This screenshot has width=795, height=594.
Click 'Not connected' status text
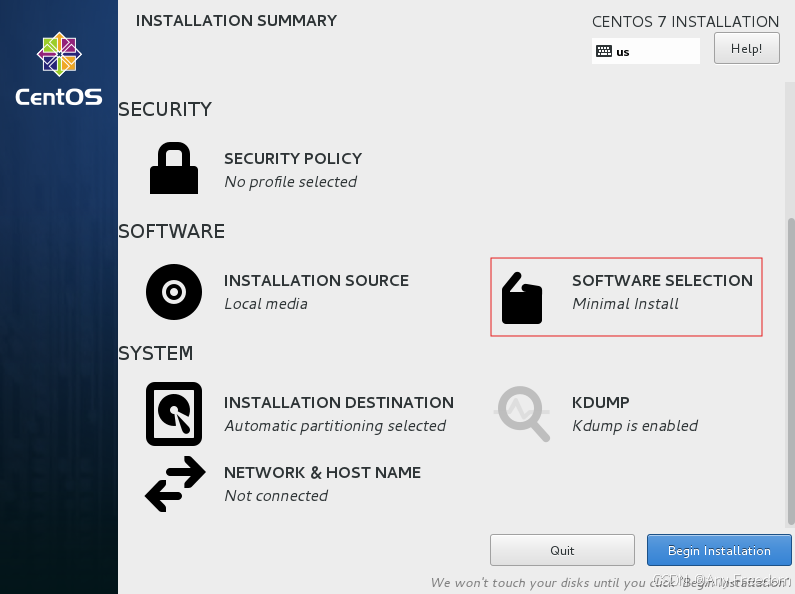point(276,496)
